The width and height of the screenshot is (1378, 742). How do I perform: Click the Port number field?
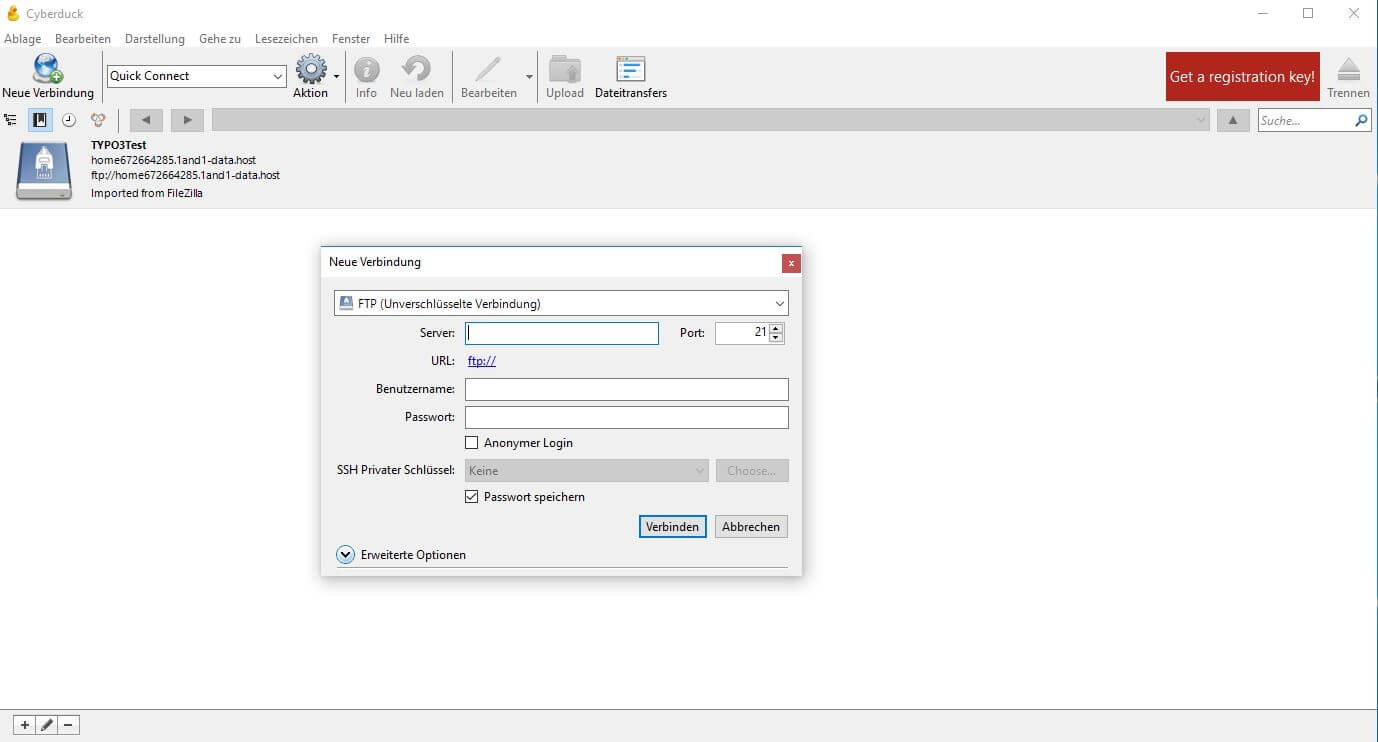742,333
